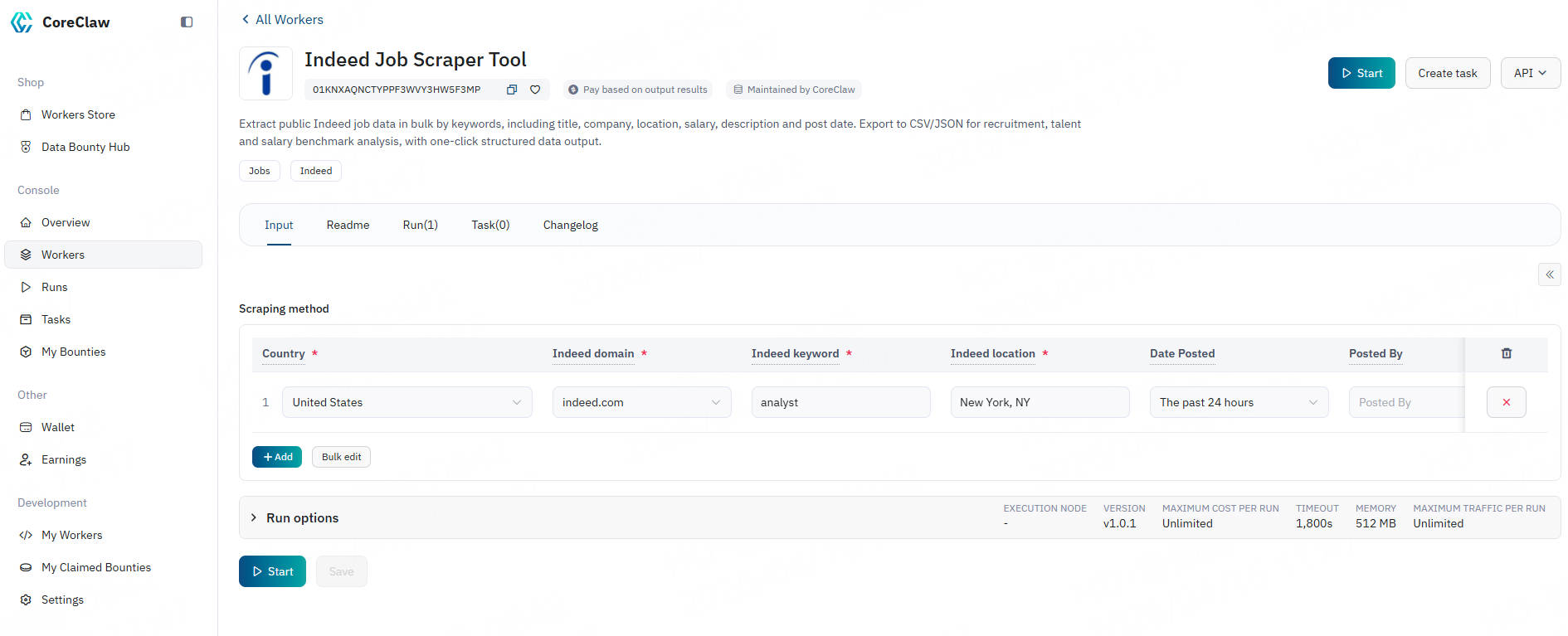Remove row 1 with red X
The image size is (1568, 636).
1506,402
